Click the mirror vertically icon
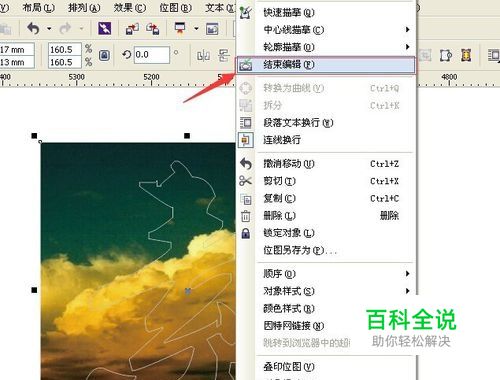 [x=224, y=55]
